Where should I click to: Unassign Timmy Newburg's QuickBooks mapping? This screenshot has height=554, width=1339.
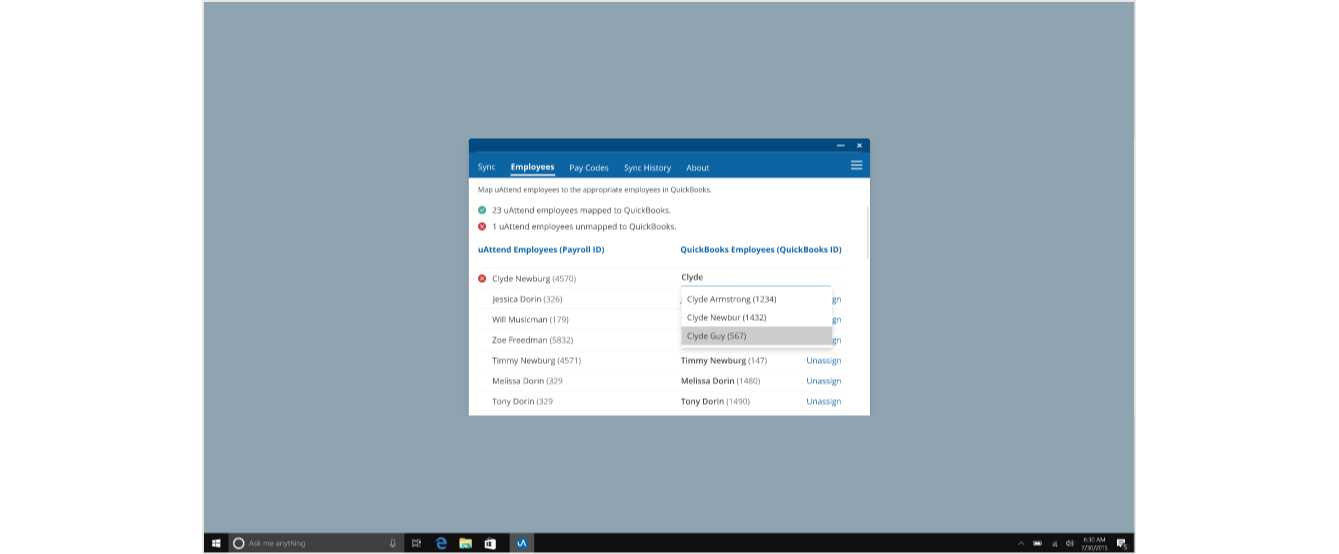coord(823,361)
